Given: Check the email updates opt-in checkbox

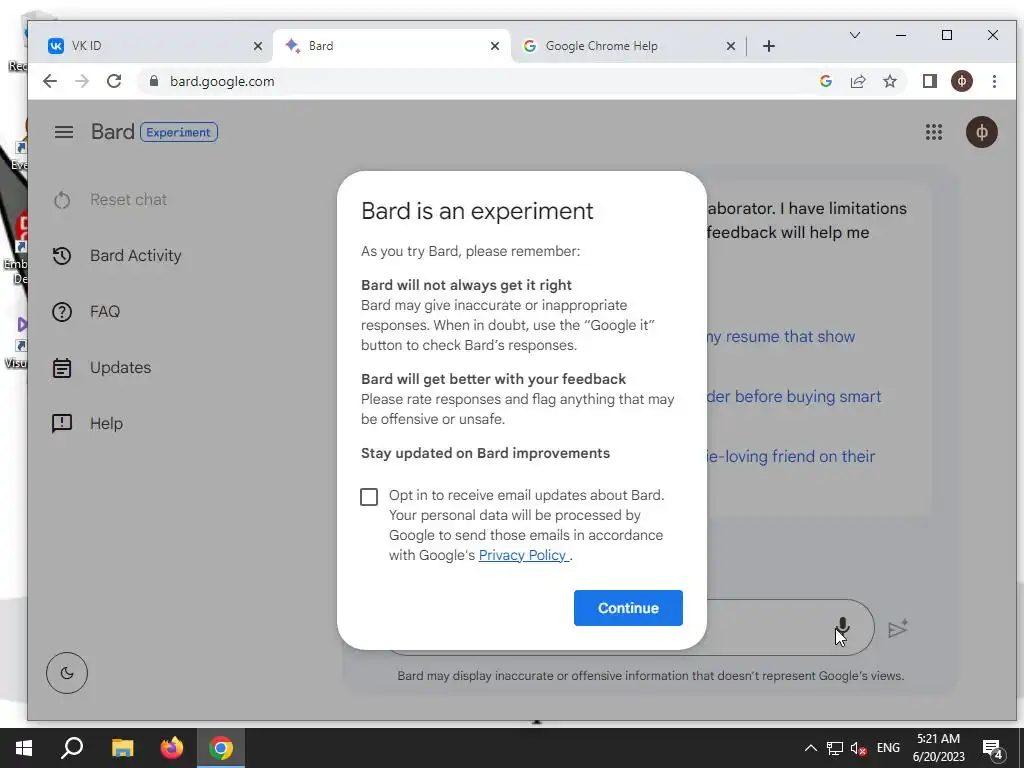Looking at the screenshot, I should pos(369,497).
